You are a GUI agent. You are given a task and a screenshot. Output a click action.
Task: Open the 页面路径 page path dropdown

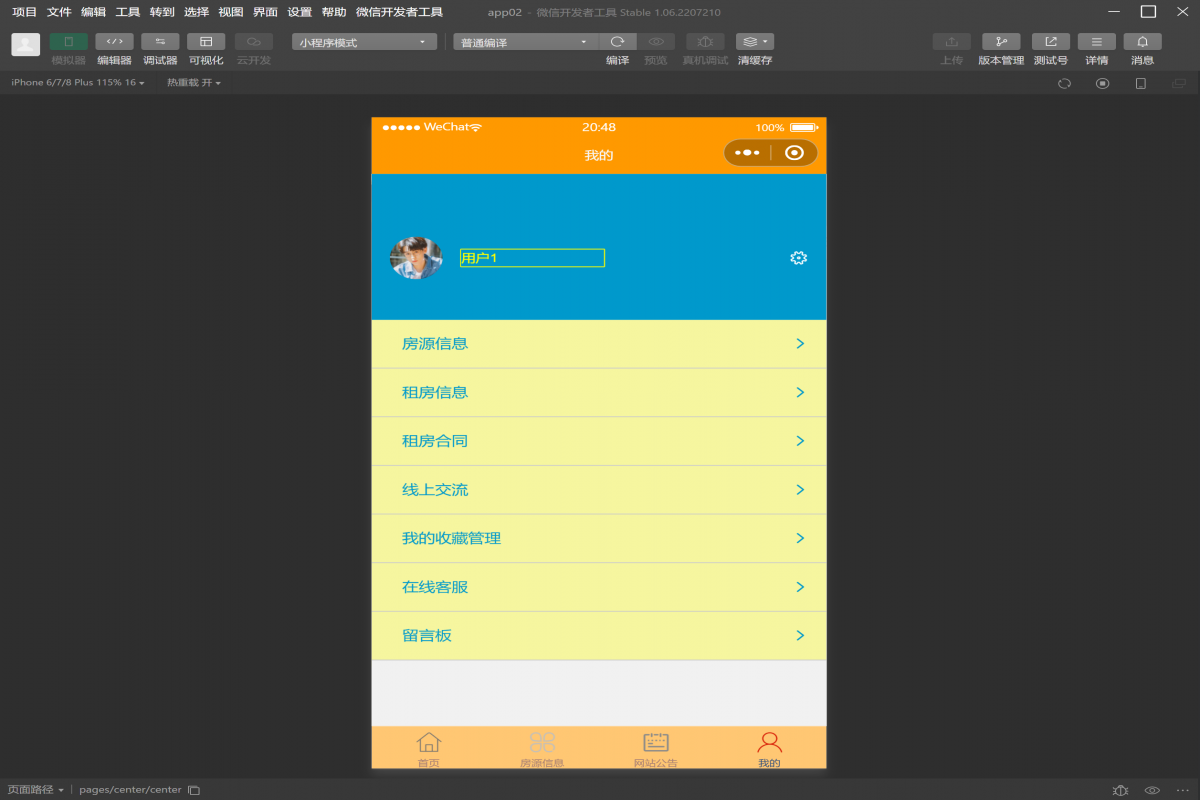pos(35,790)
